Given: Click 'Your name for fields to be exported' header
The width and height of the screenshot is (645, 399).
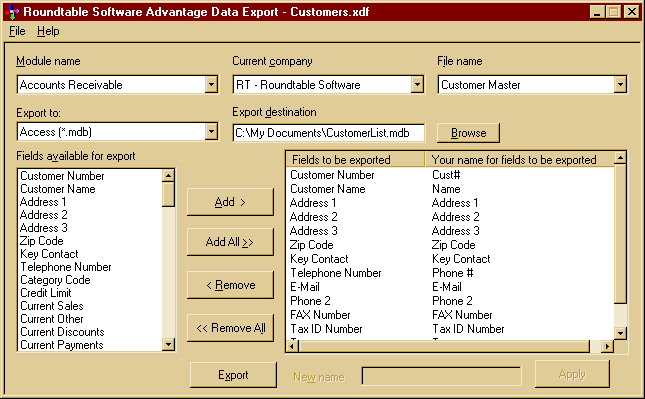Looking at the screenshot, I should [519, 159].
